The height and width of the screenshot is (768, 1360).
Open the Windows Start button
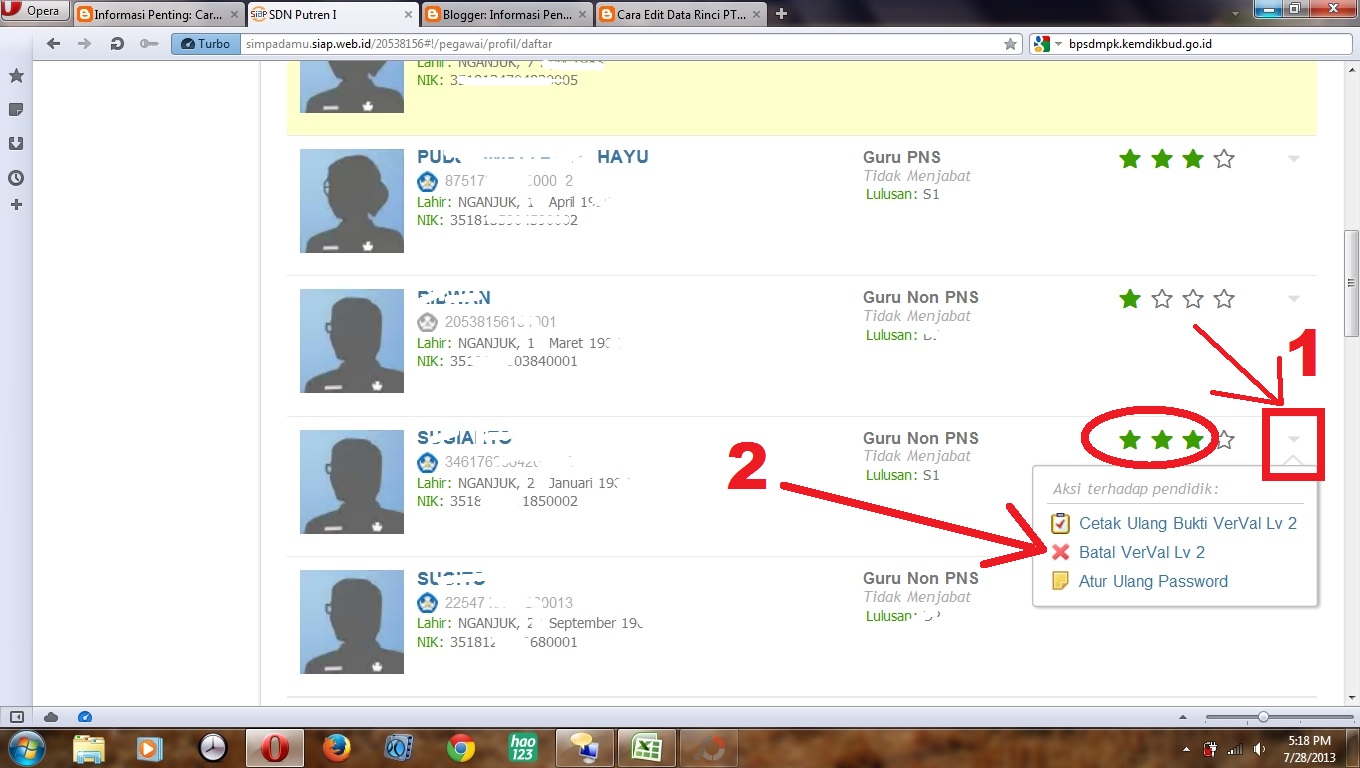[25, 747]
